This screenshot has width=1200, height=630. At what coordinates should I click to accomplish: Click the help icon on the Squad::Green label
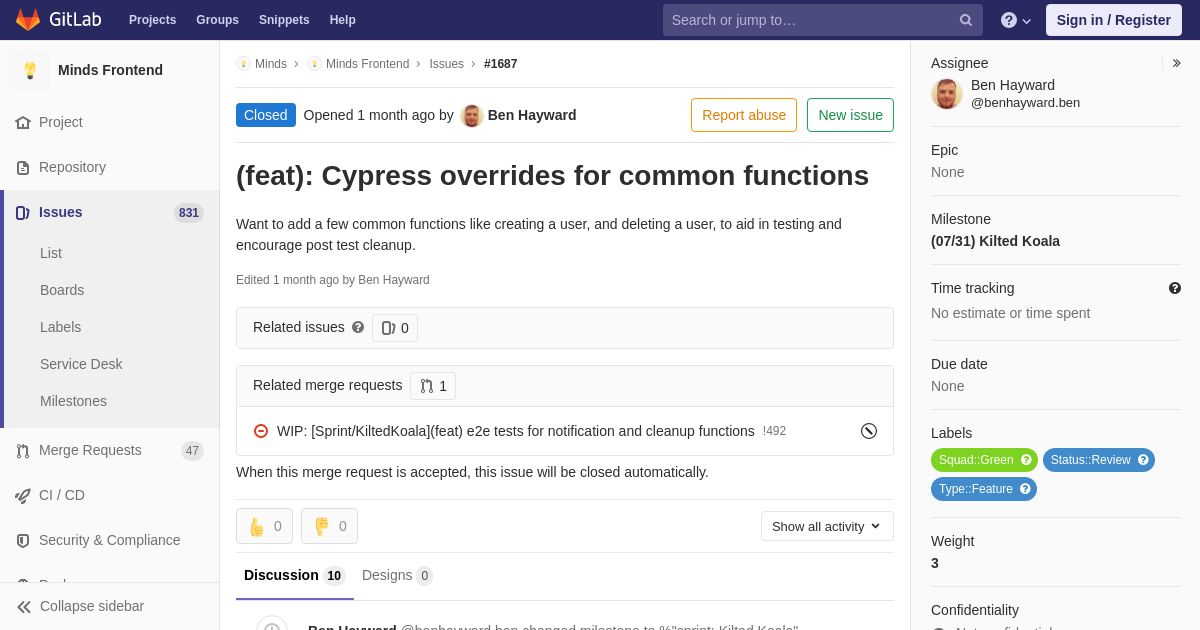1026,460
